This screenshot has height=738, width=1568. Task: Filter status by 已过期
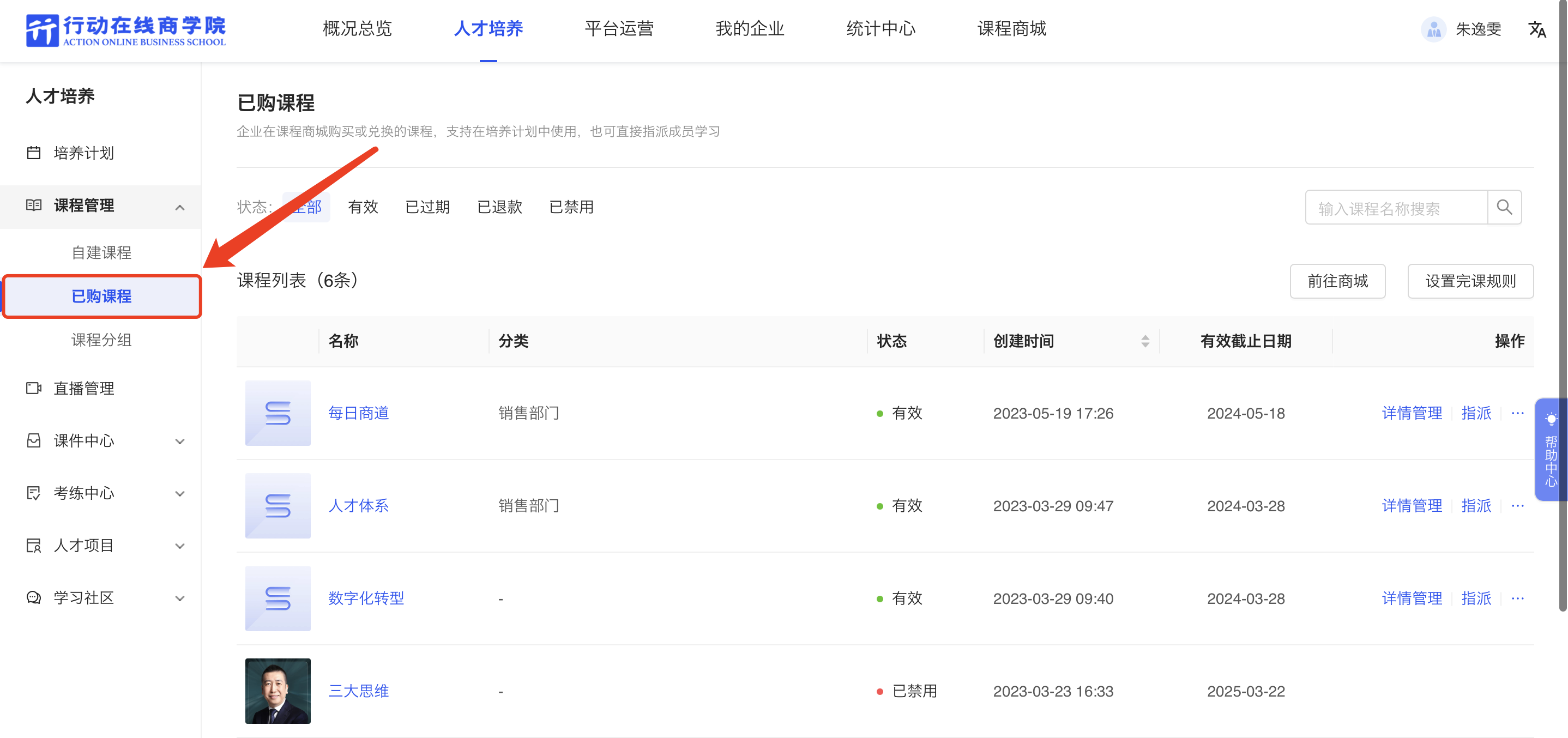point(427,208)
